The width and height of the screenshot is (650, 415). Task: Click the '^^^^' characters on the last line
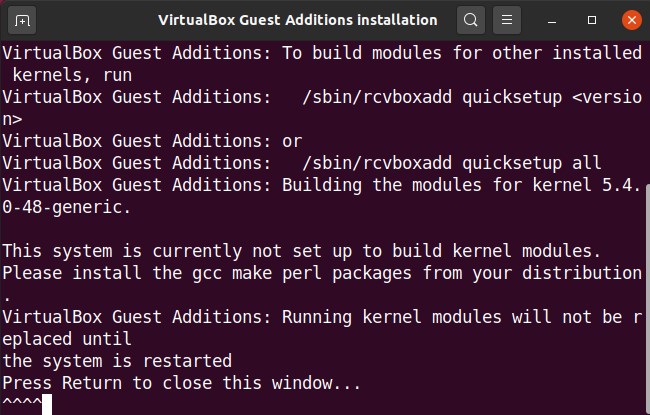tap(21, 405)
